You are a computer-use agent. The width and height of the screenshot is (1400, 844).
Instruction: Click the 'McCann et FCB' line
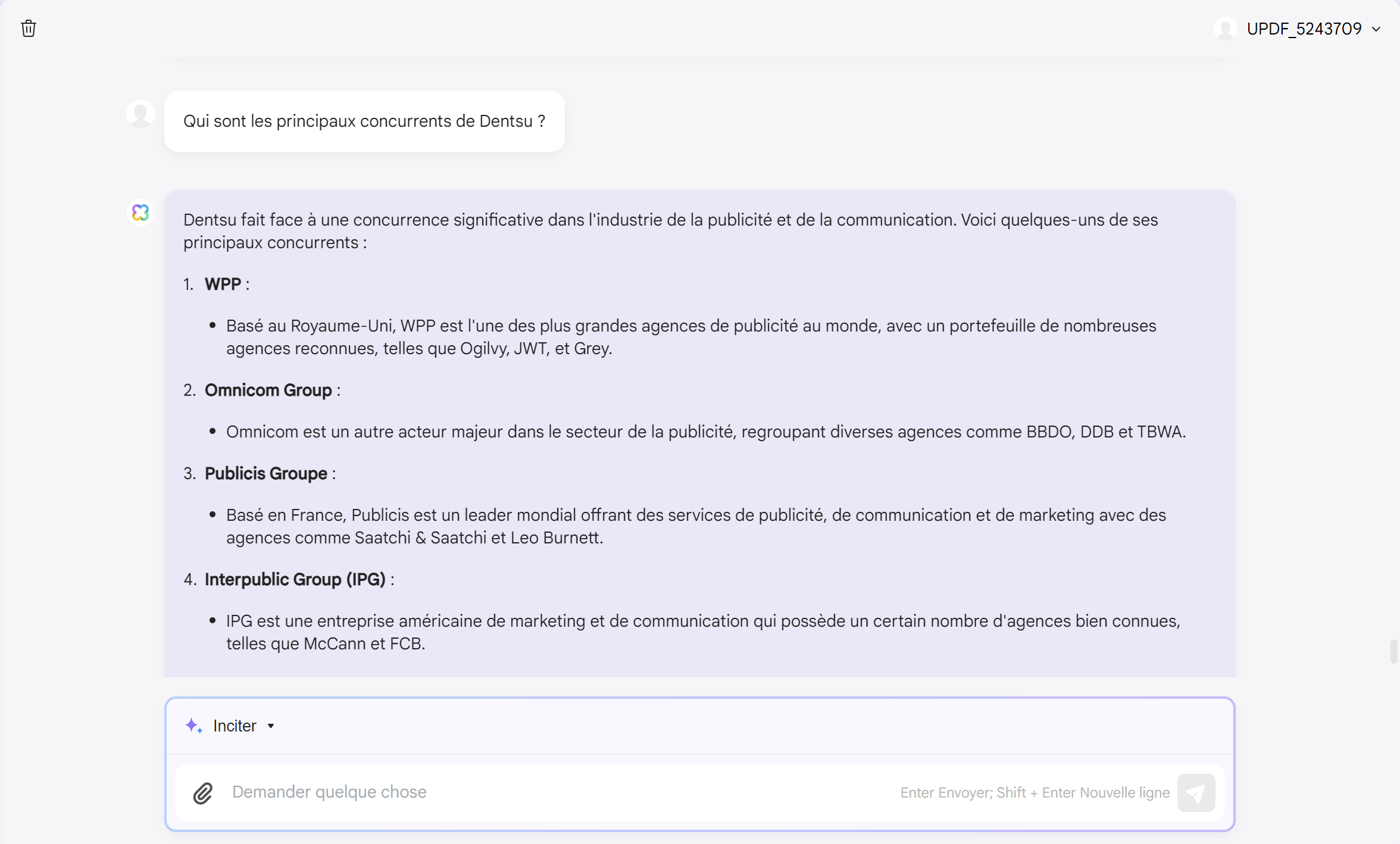(x=326, y=643)
